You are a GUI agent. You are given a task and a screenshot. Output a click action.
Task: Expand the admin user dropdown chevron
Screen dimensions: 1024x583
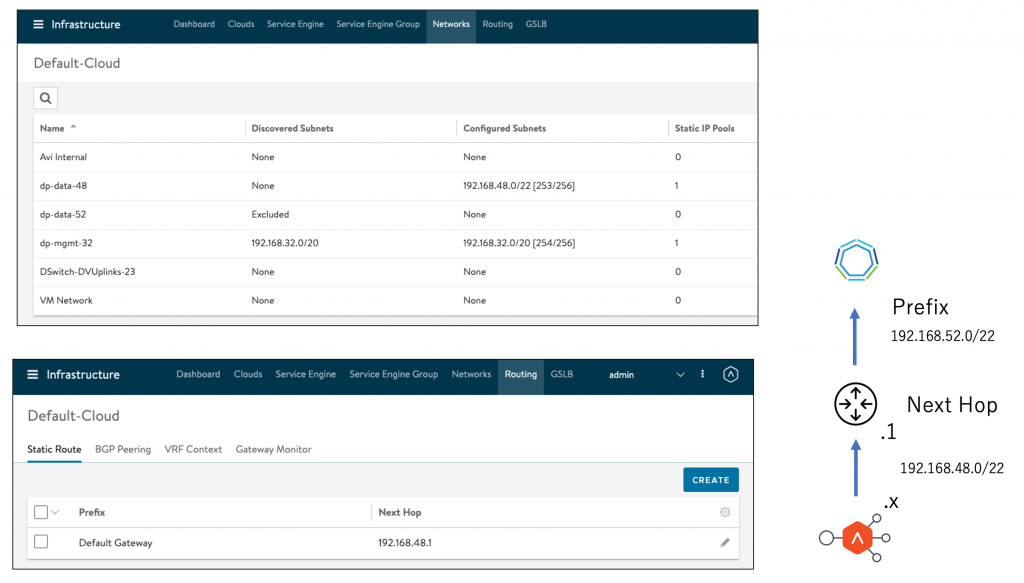[680, 375]
